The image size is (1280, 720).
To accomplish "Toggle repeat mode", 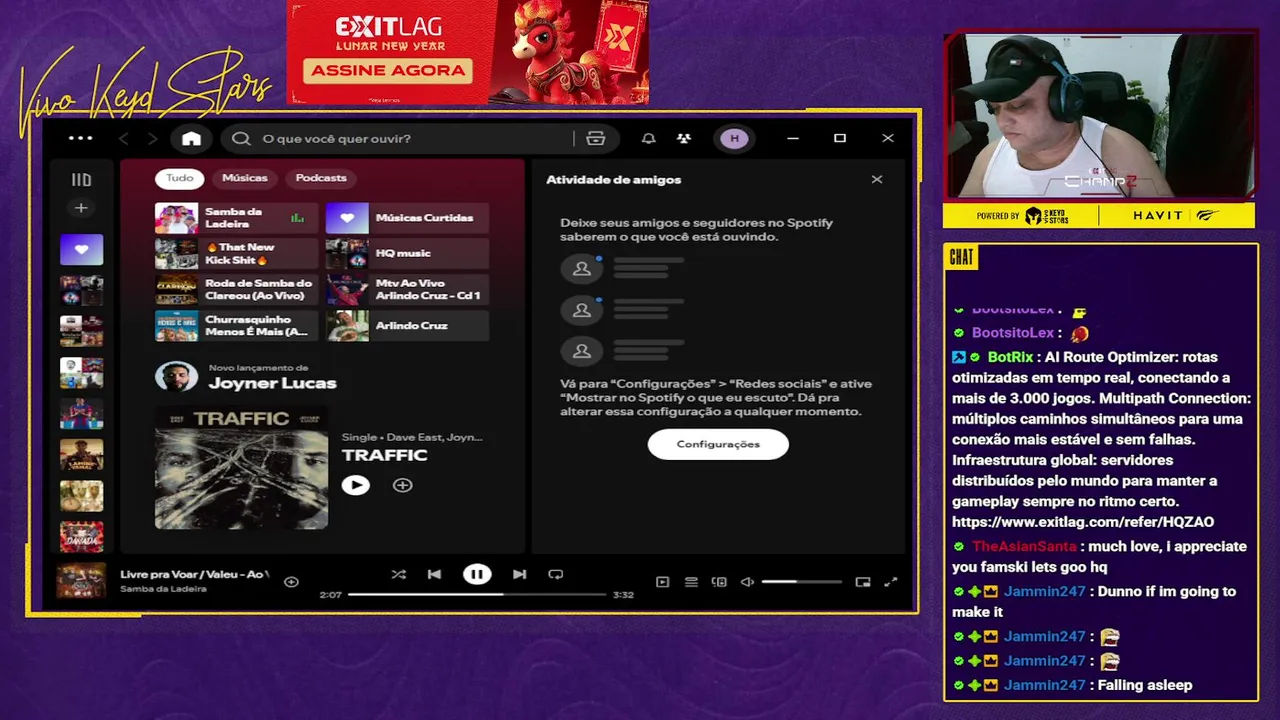I will tap(556, 574).
